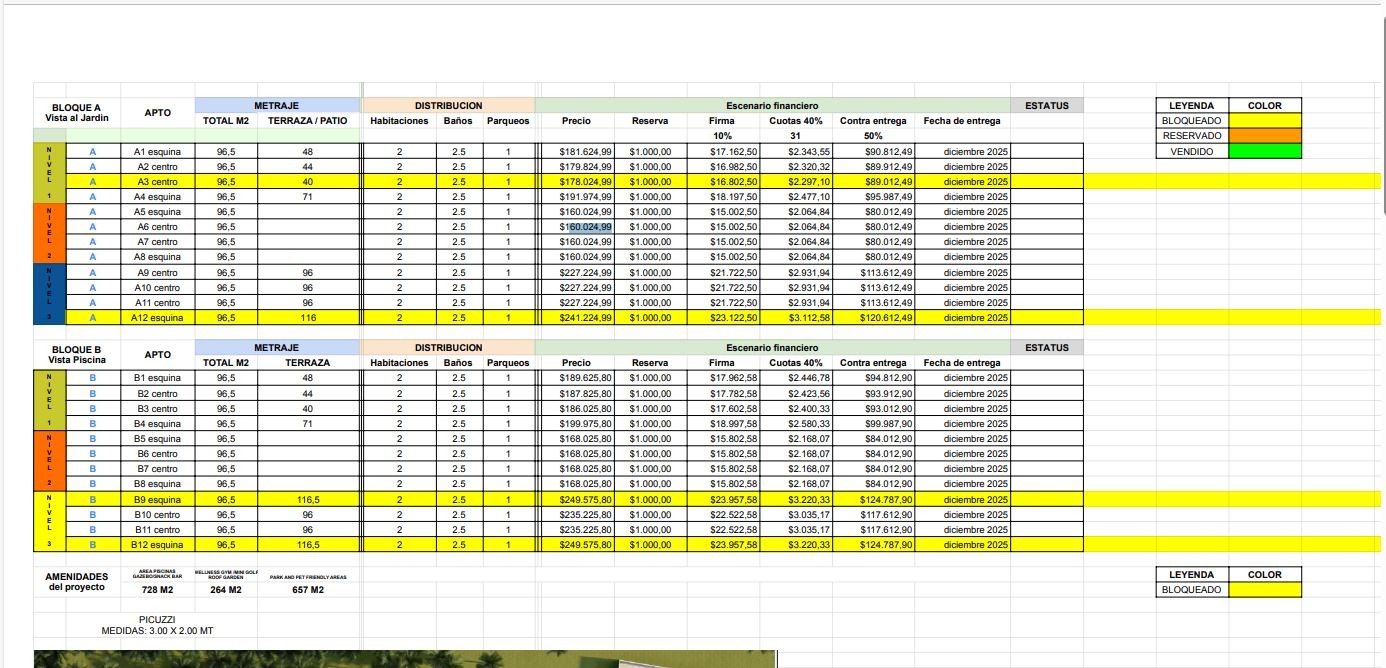Image resolution: width=1386 pixels, height=668 pixels.
Task: Select the BLOQUE B Vista Piscina header
Action: click(x=77, y=354)
